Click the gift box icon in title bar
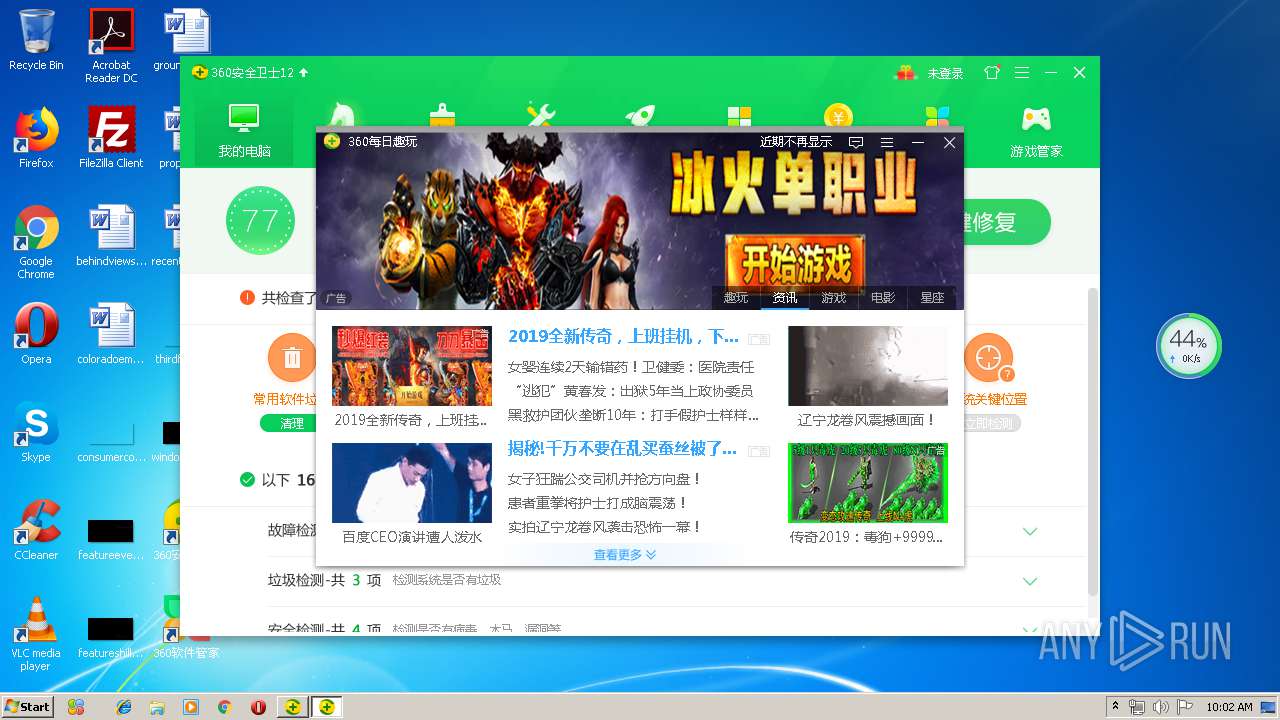Screen dimensions: 1280x720 905,73
